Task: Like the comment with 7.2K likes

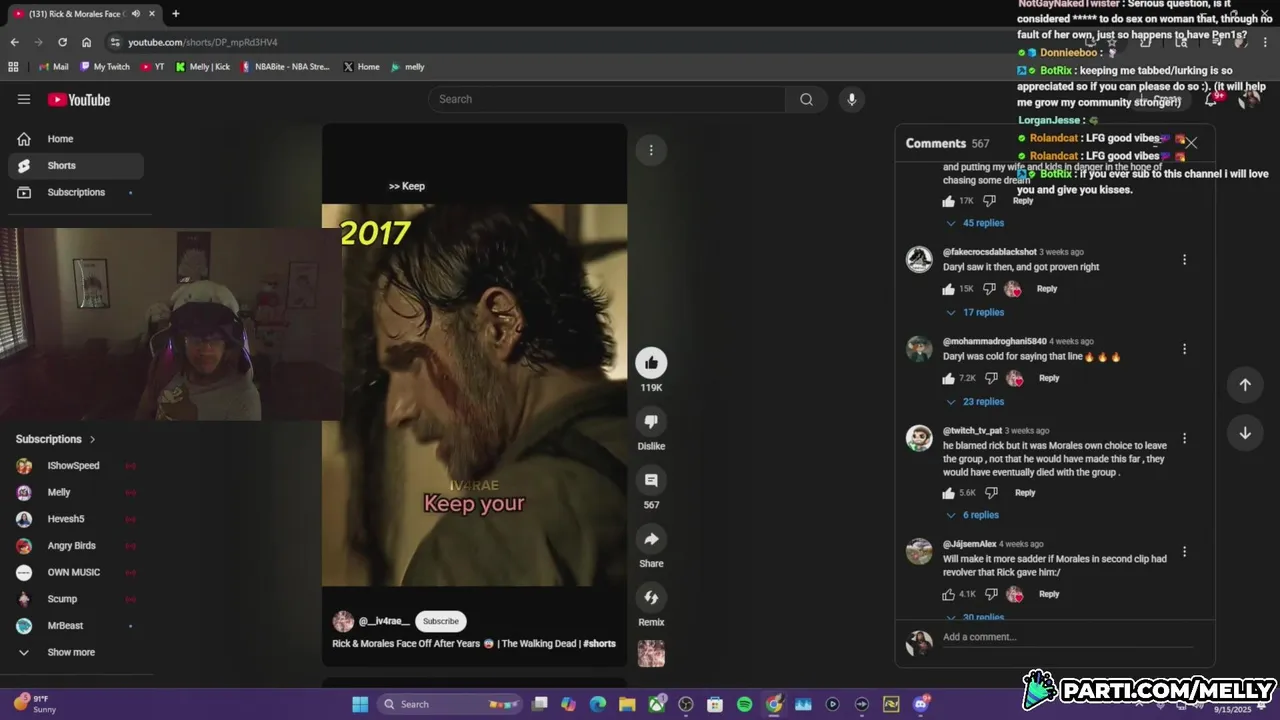Action: point(949,378)
